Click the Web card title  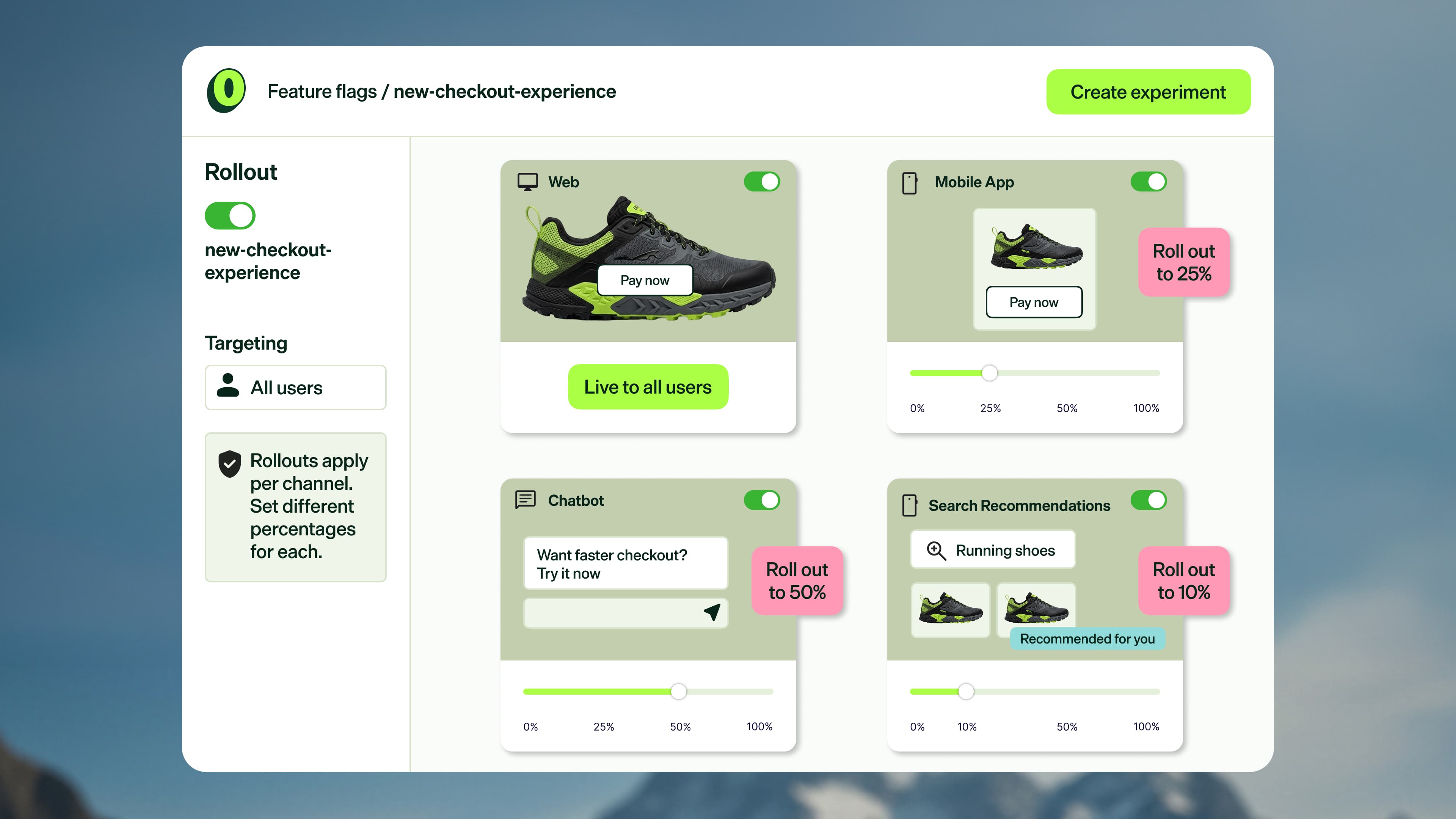pyautogui.click(x=563, y=182)
